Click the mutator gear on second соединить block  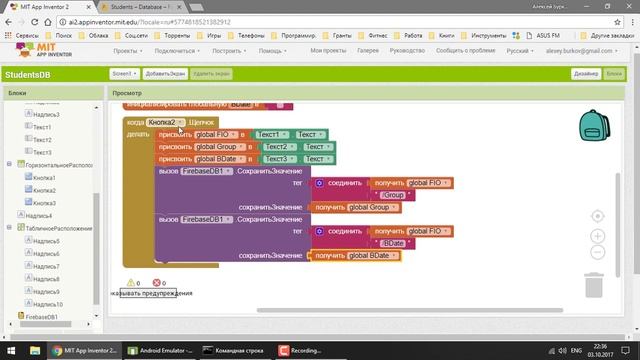pos(320,231)
